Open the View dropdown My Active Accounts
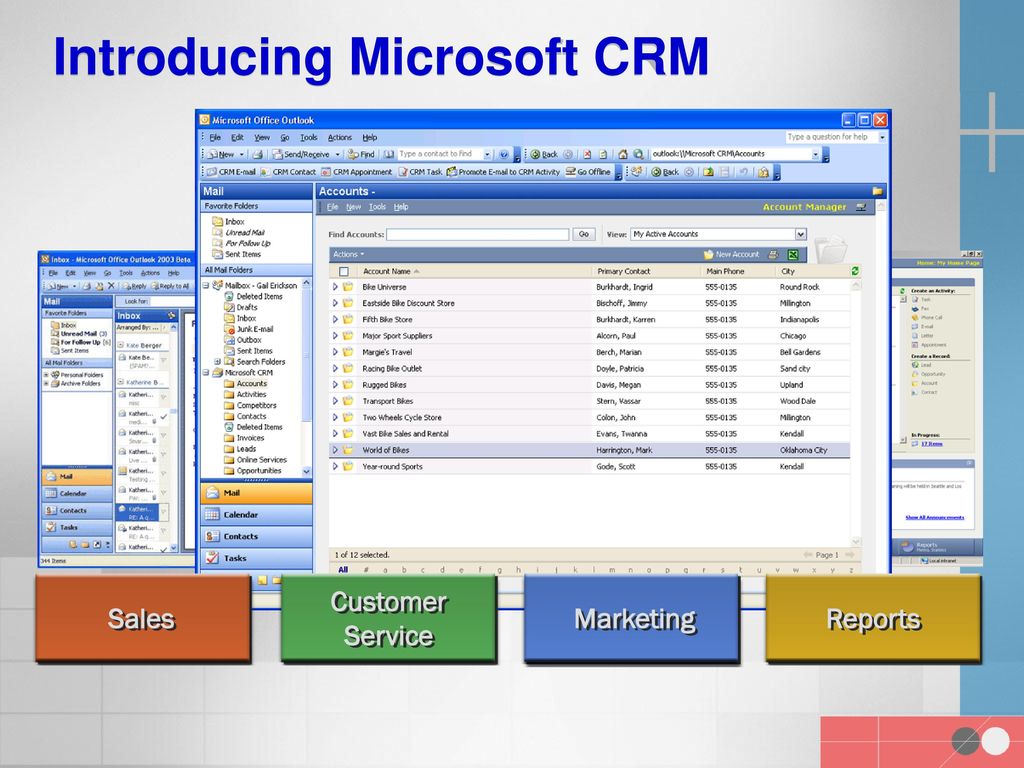The height and width of the screenshot is (768, 1024). [718, 234]
